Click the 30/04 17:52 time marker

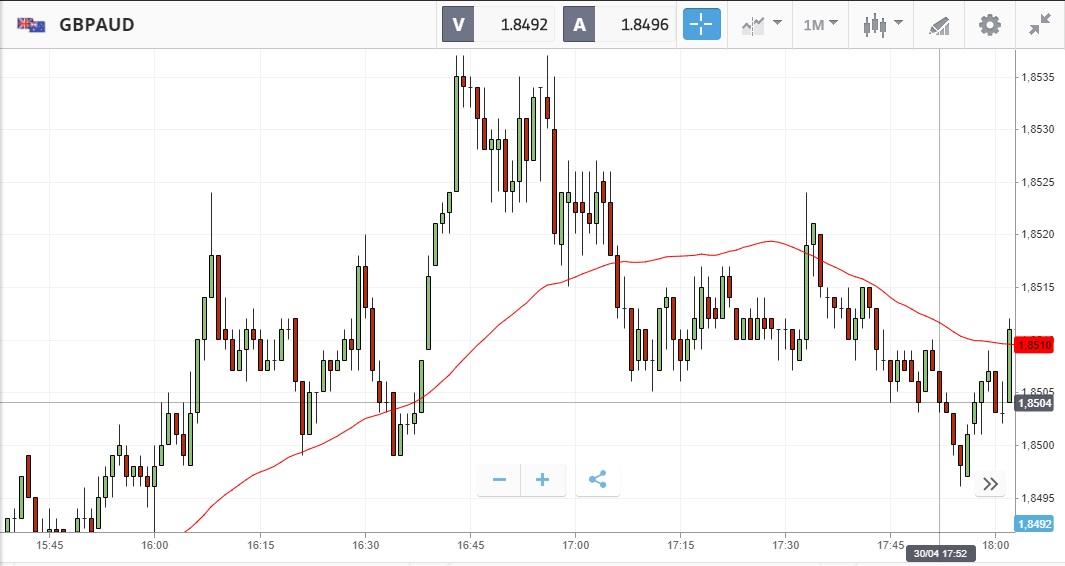click(940, 553)
